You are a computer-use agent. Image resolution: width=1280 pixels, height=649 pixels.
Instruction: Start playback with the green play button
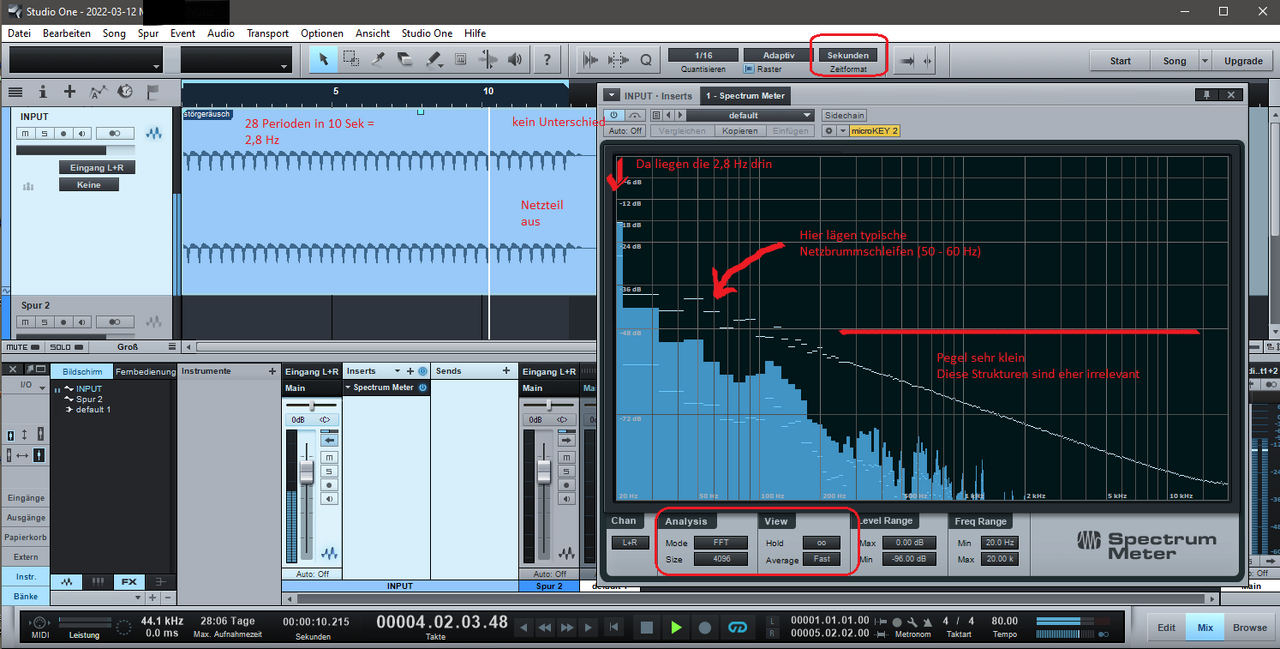click(676, 627)
